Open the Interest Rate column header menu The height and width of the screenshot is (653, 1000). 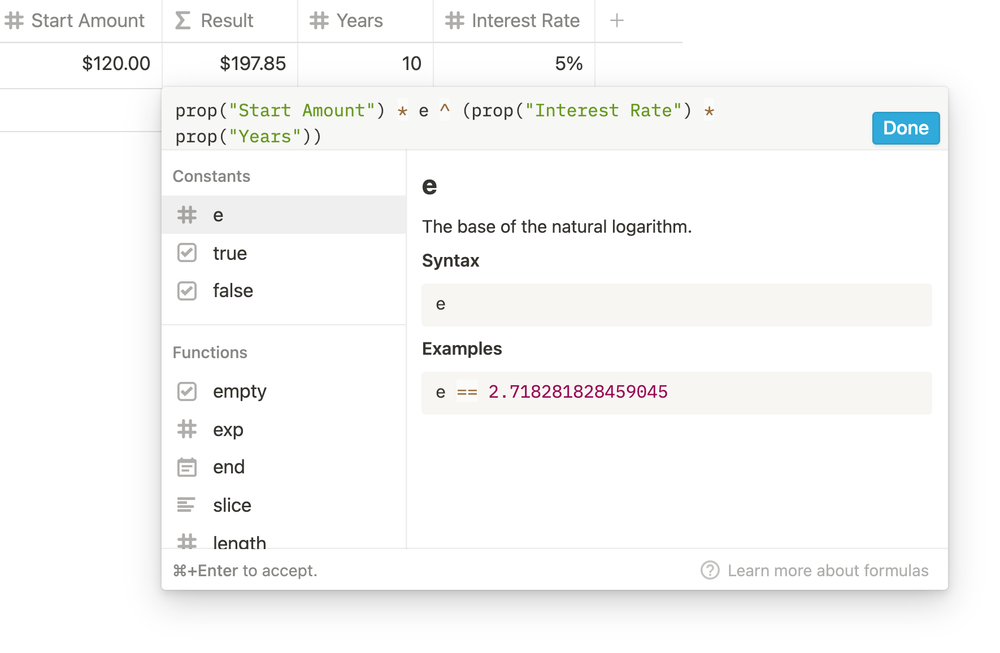(x=524, y=21)
